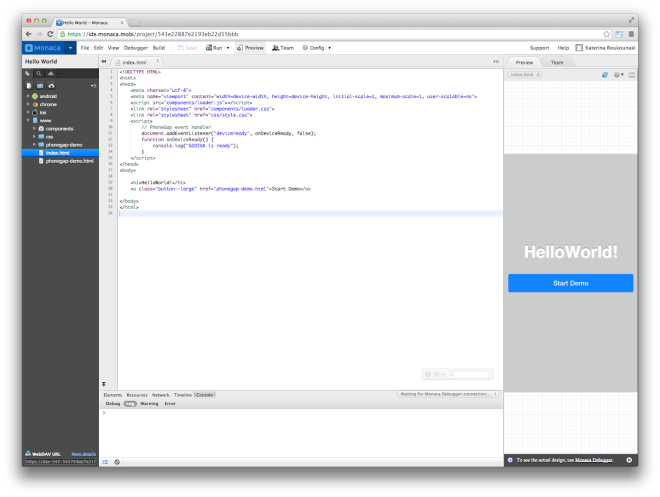Image resolution: width=660 pixels, height=497 pixels.
Task: Open the Network debugger tab
Action: 160,395
